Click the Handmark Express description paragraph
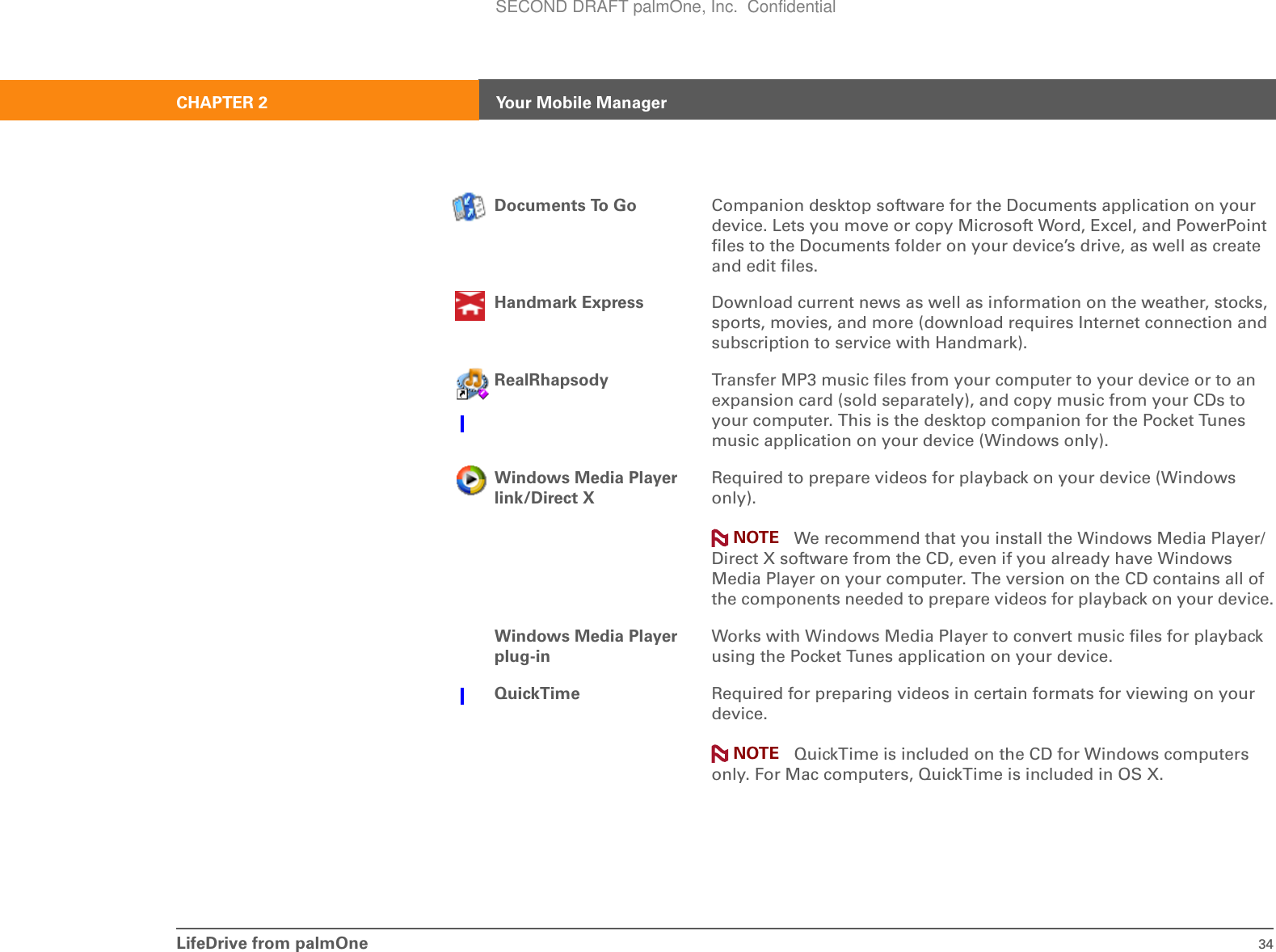Viewport: 1276px width, 952px height. pyautogui.click(x=989, y=322)
